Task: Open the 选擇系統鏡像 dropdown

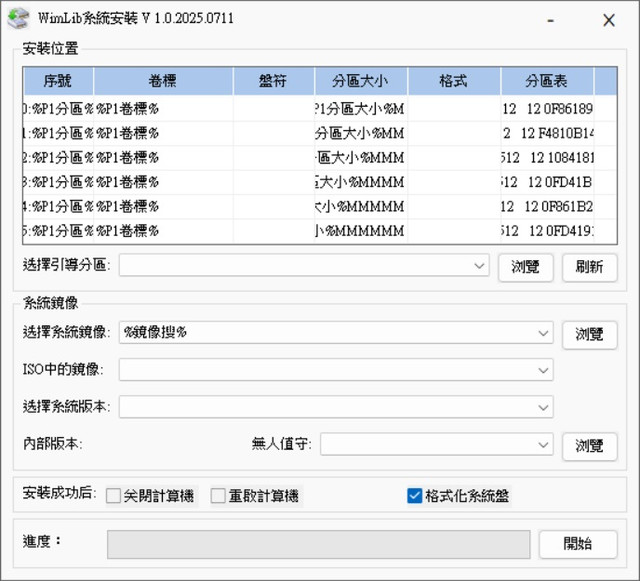Action: pyautogui.click(x=336, y=333)
